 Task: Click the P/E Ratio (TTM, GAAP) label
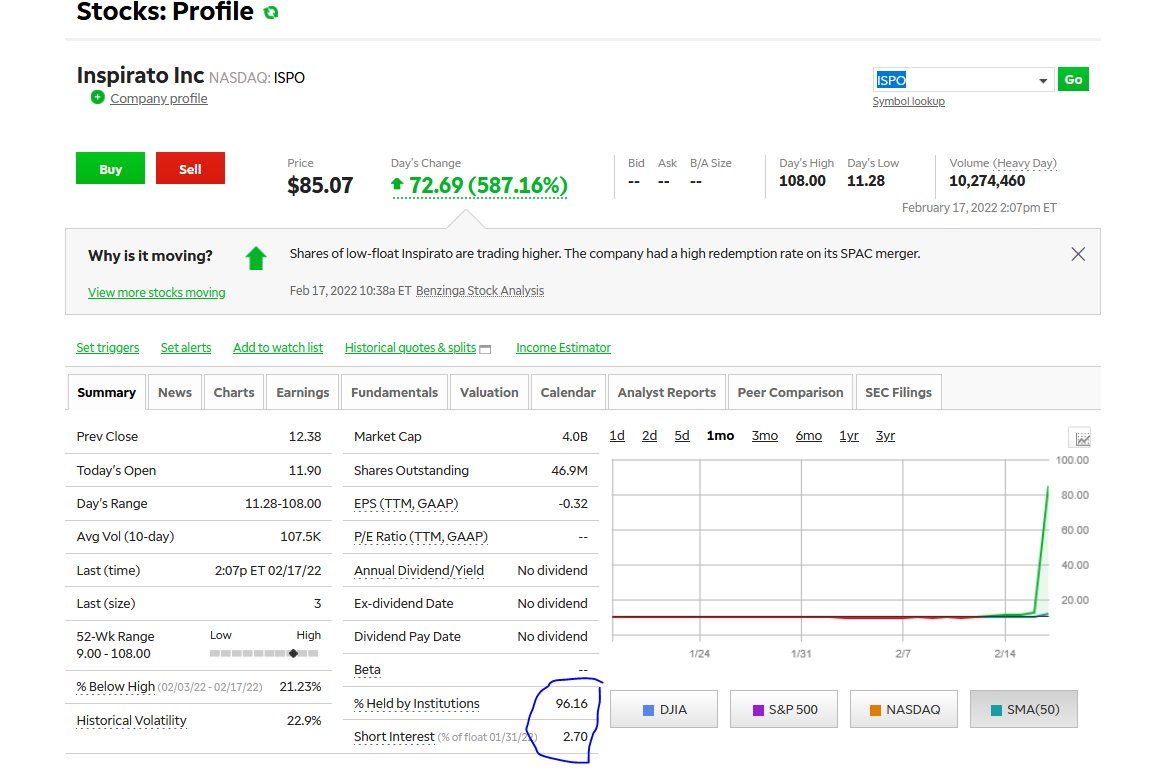[420, 537]
